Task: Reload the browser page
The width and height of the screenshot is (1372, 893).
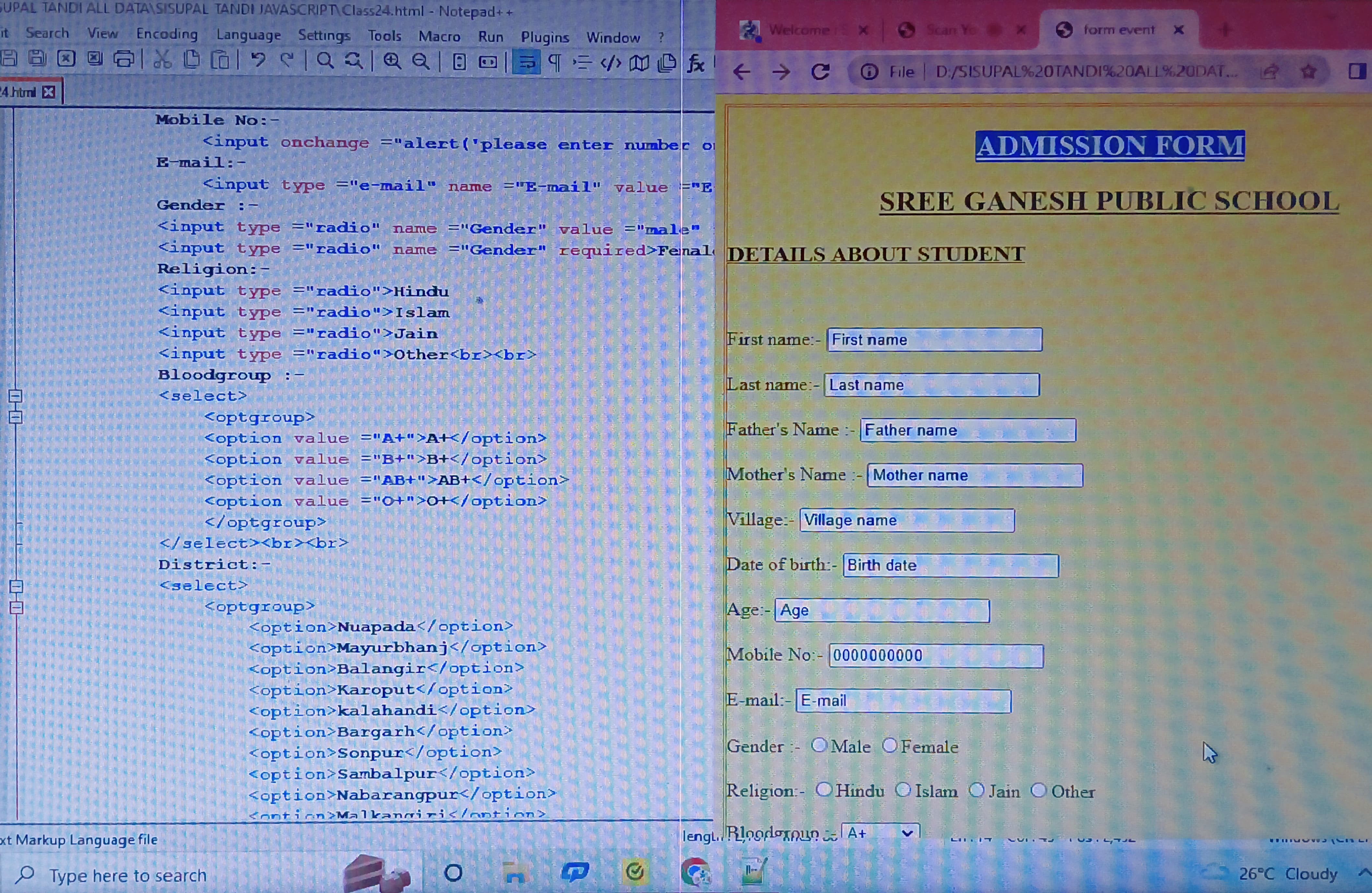Action: point(820,71)
